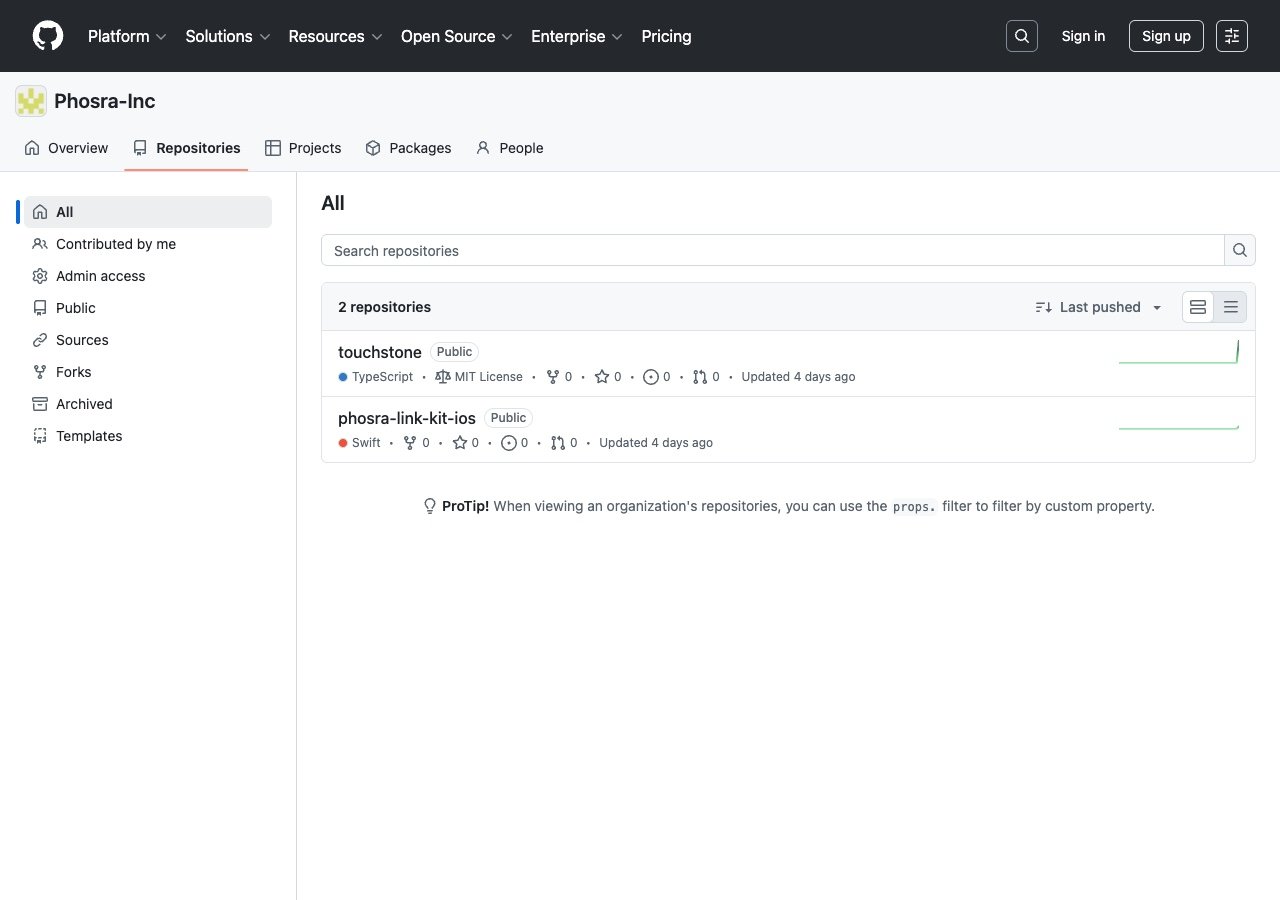1280x900 pixels.
Task: Click the "2 repositories" count text
Action: point(384,307)
